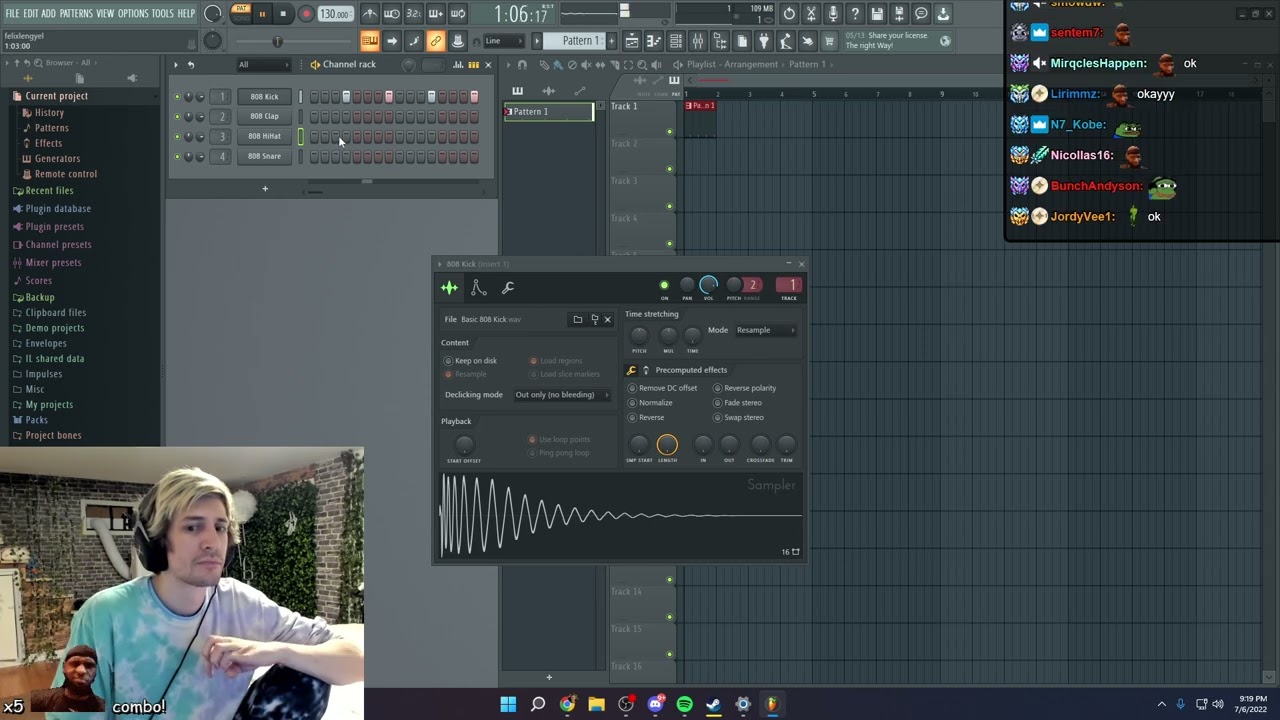Open the Declicking mode dropdown
Image resolution: width=1280 pixels, height=720 pixels.
point(563,395)
